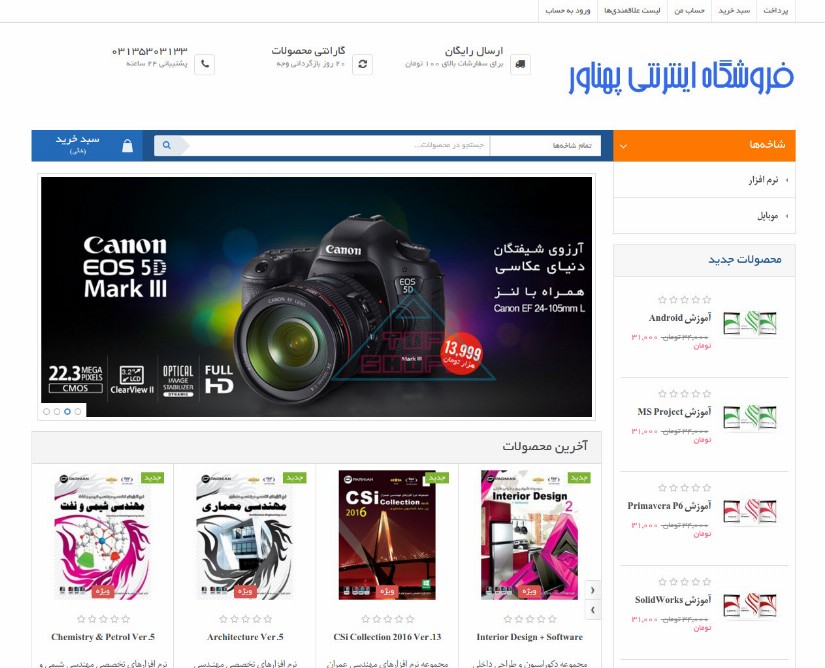Click the lower product carousel arrow

coord(592,610)
